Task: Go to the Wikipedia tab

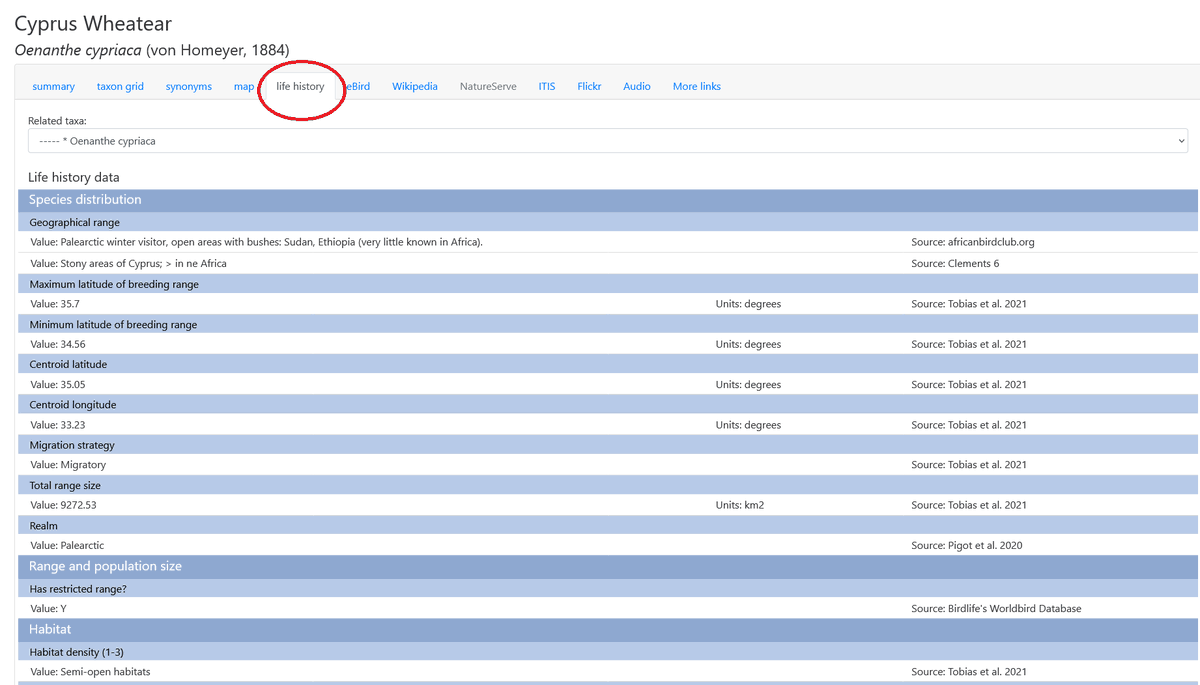Action: (415, 87)
